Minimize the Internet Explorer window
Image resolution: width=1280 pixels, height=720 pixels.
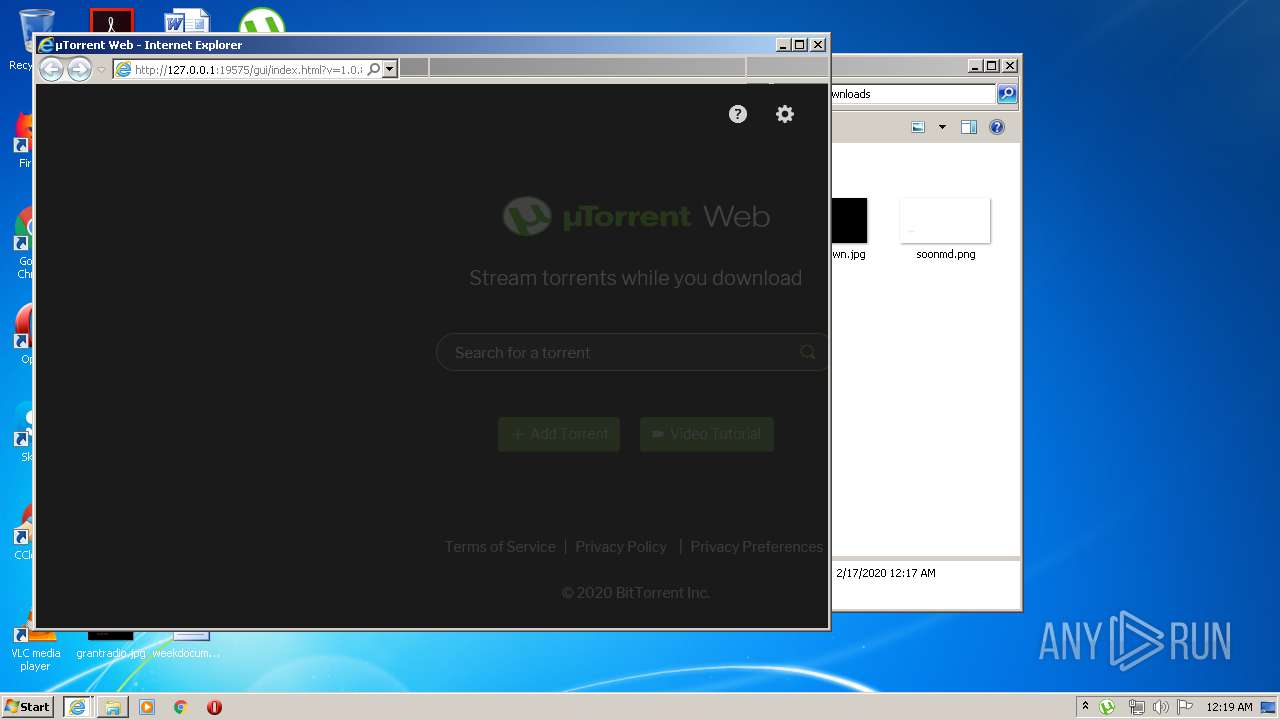[783, 45]
